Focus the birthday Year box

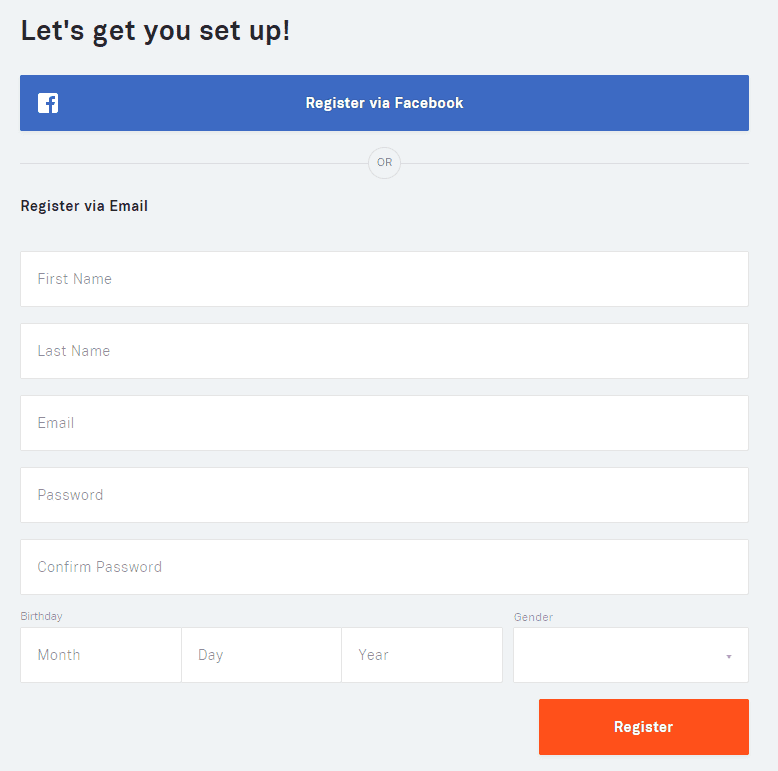tap(422, 655)
